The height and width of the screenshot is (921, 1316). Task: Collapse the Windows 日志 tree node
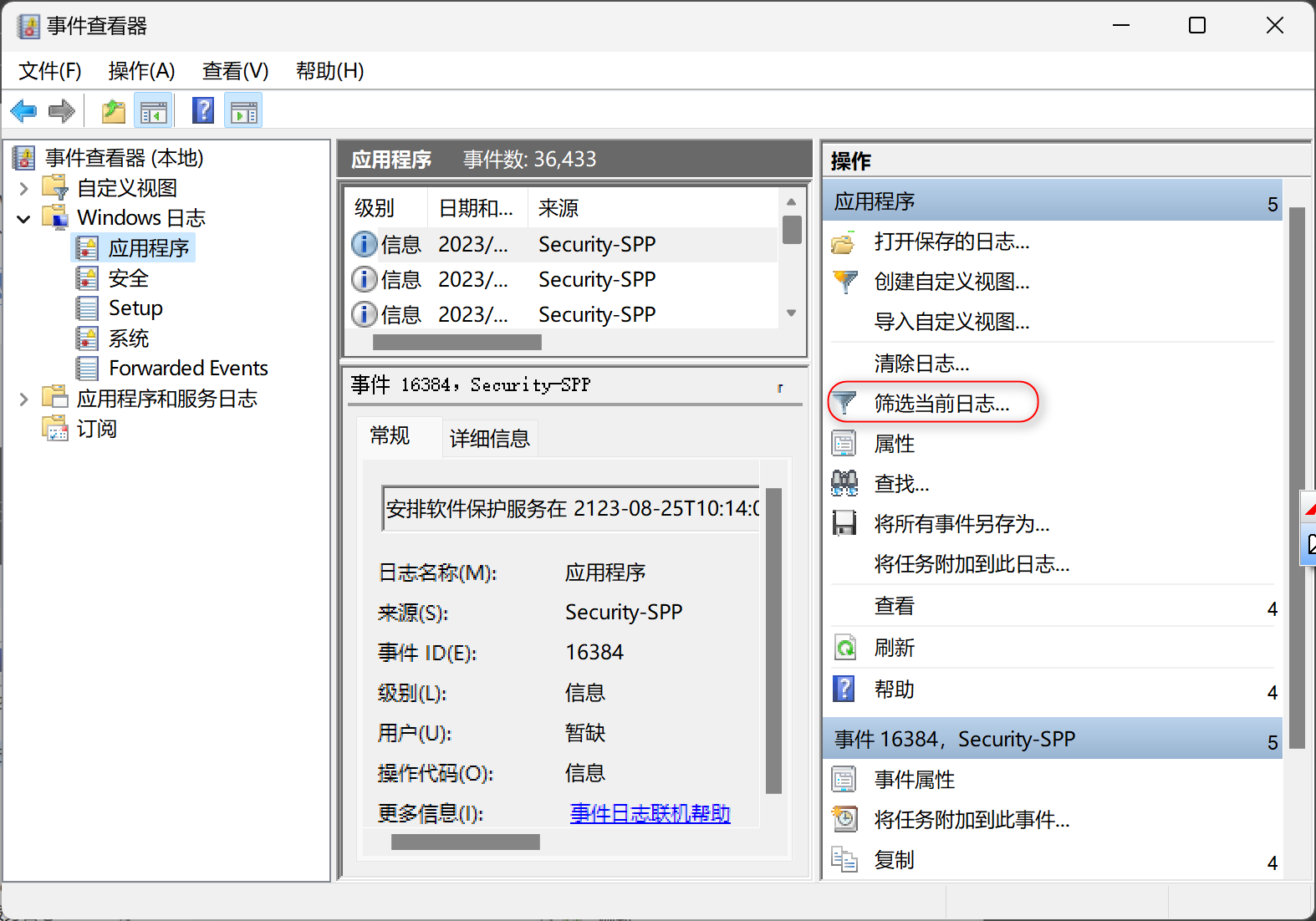pos(23,218)
